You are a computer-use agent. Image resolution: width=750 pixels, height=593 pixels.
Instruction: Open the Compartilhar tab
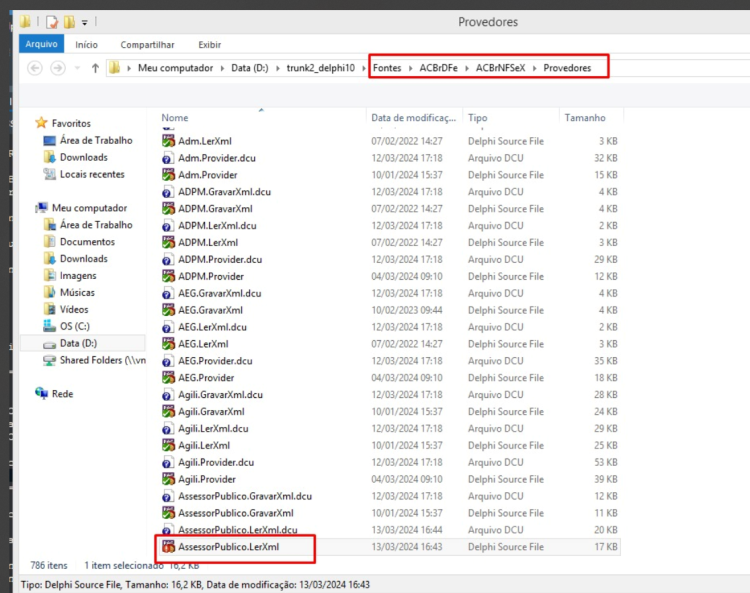(147, 44)
